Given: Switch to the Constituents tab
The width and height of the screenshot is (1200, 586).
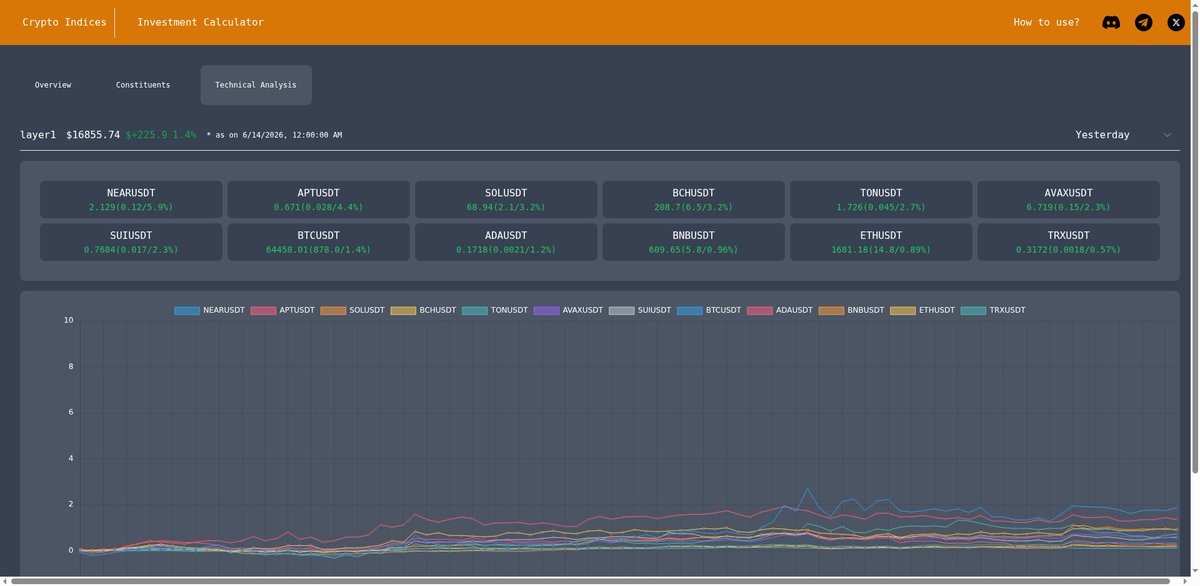Looking at the screenshot, I should point(143,85).
